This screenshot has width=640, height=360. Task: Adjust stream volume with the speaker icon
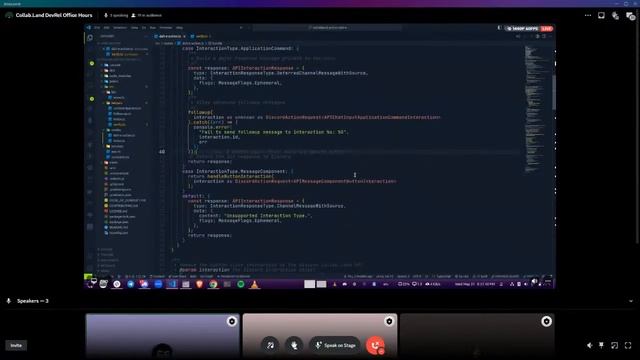point(589,345)
